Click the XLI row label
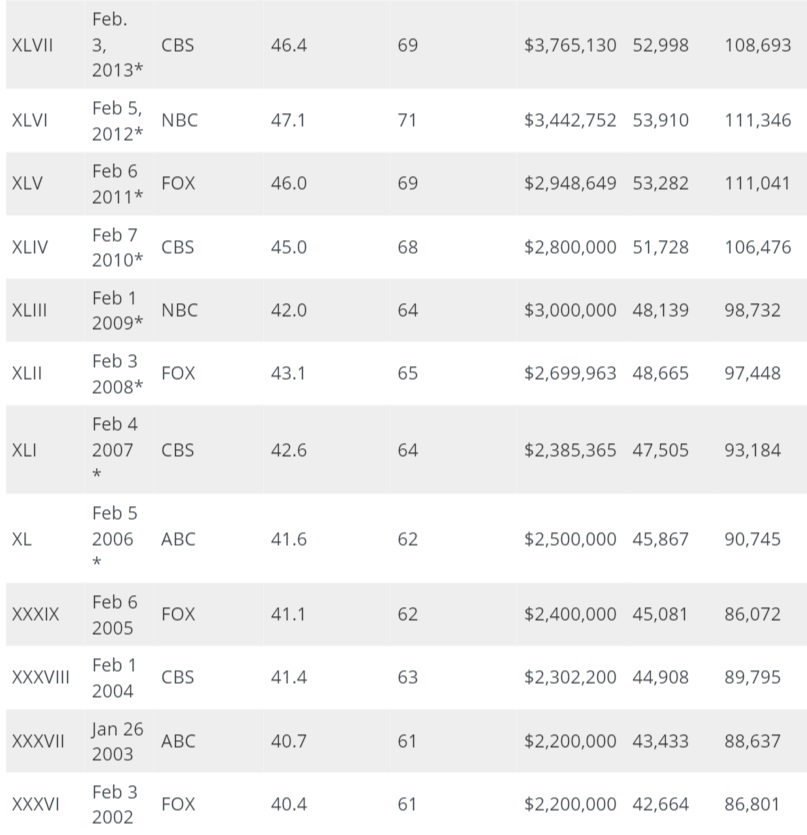807x835 pixels. tap(24, 450)
